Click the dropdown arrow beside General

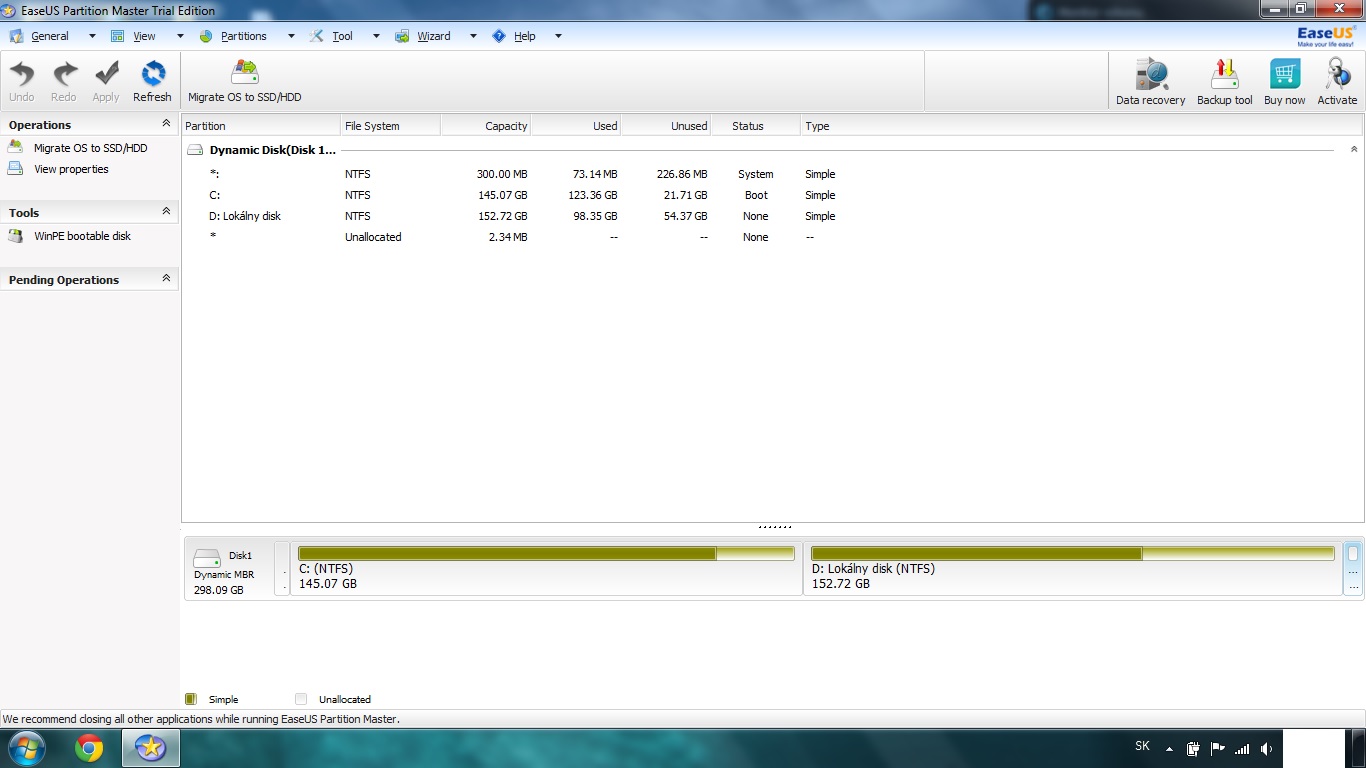92,36
